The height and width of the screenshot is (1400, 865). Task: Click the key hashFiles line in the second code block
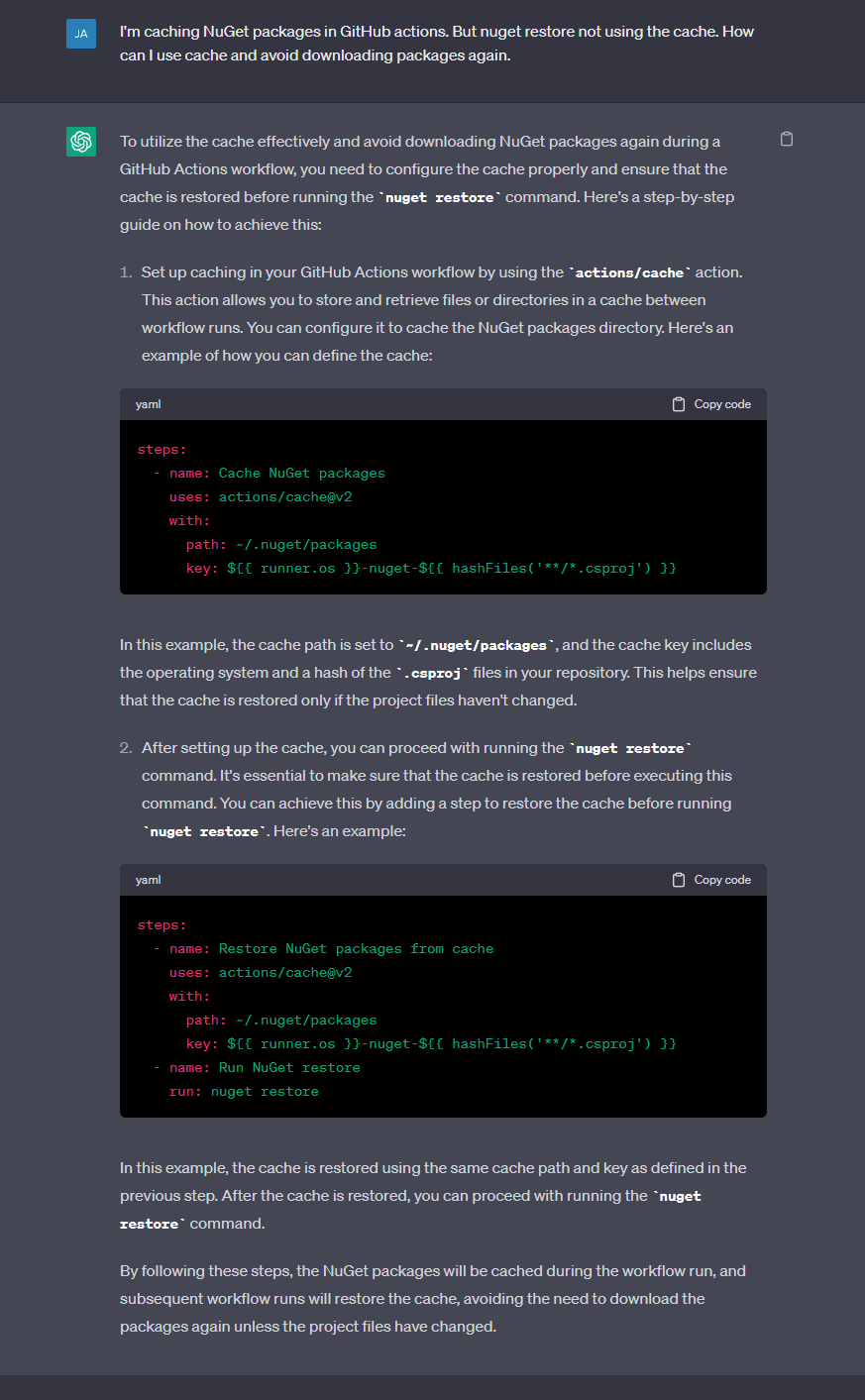coord(431,1044)
